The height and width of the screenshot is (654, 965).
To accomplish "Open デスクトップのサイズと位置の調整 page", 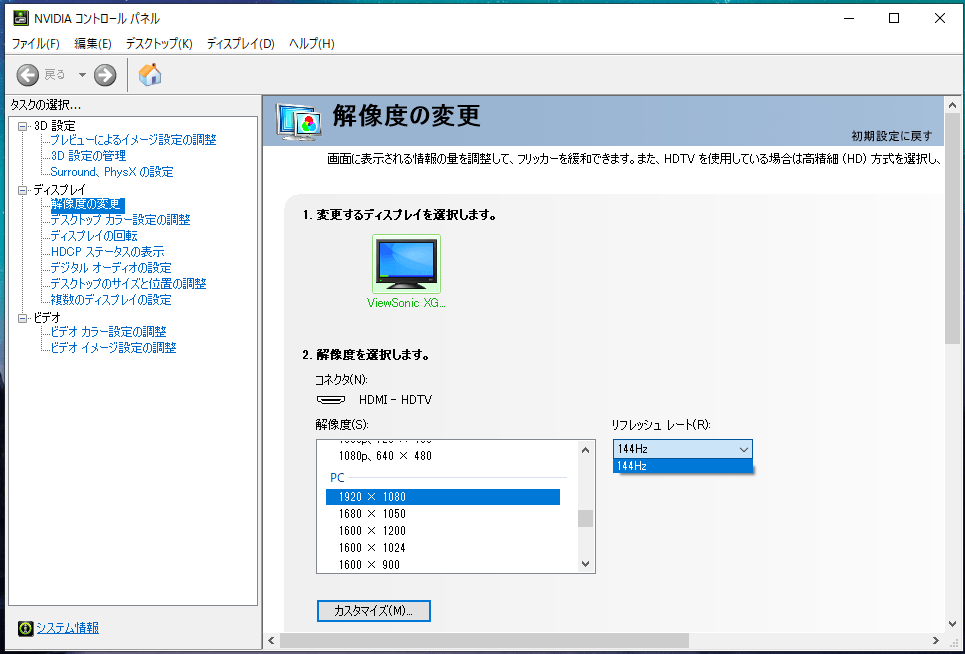I will pyautogui.click(x=129, y=284).
